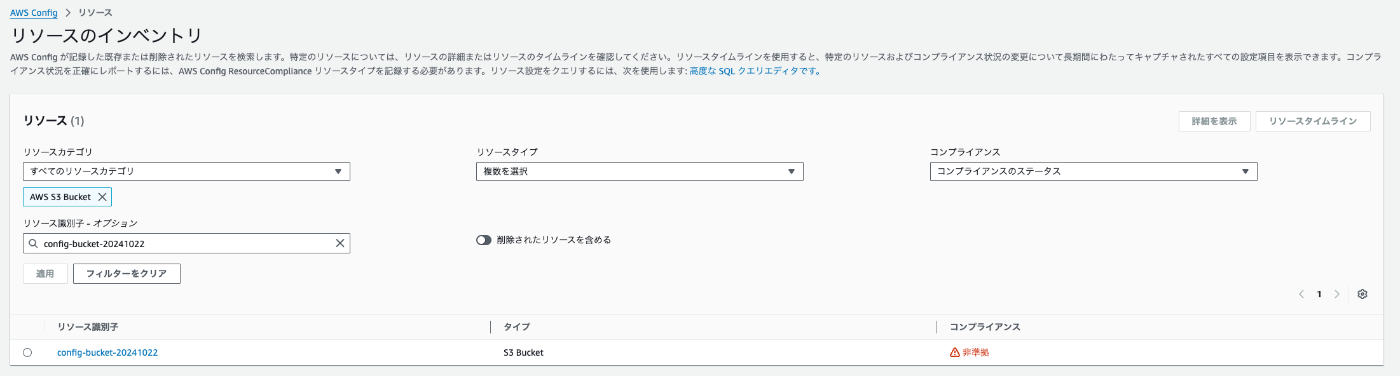
Task: Click the search magnifier icon in the identifier field
Action: pos(35,243)
